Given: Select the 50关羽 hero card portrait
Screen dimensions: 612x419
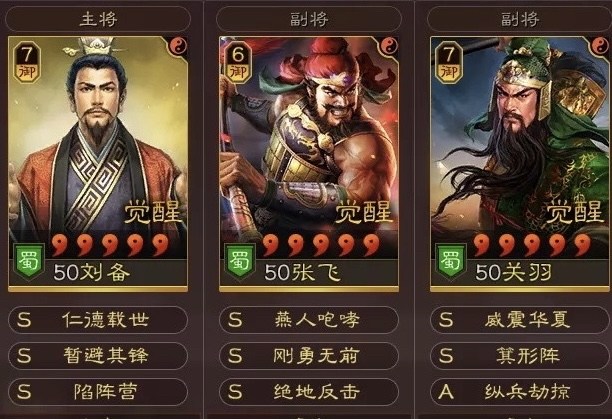Looking at the screenshot, I should pyautogui.click(x=520, y=164).
